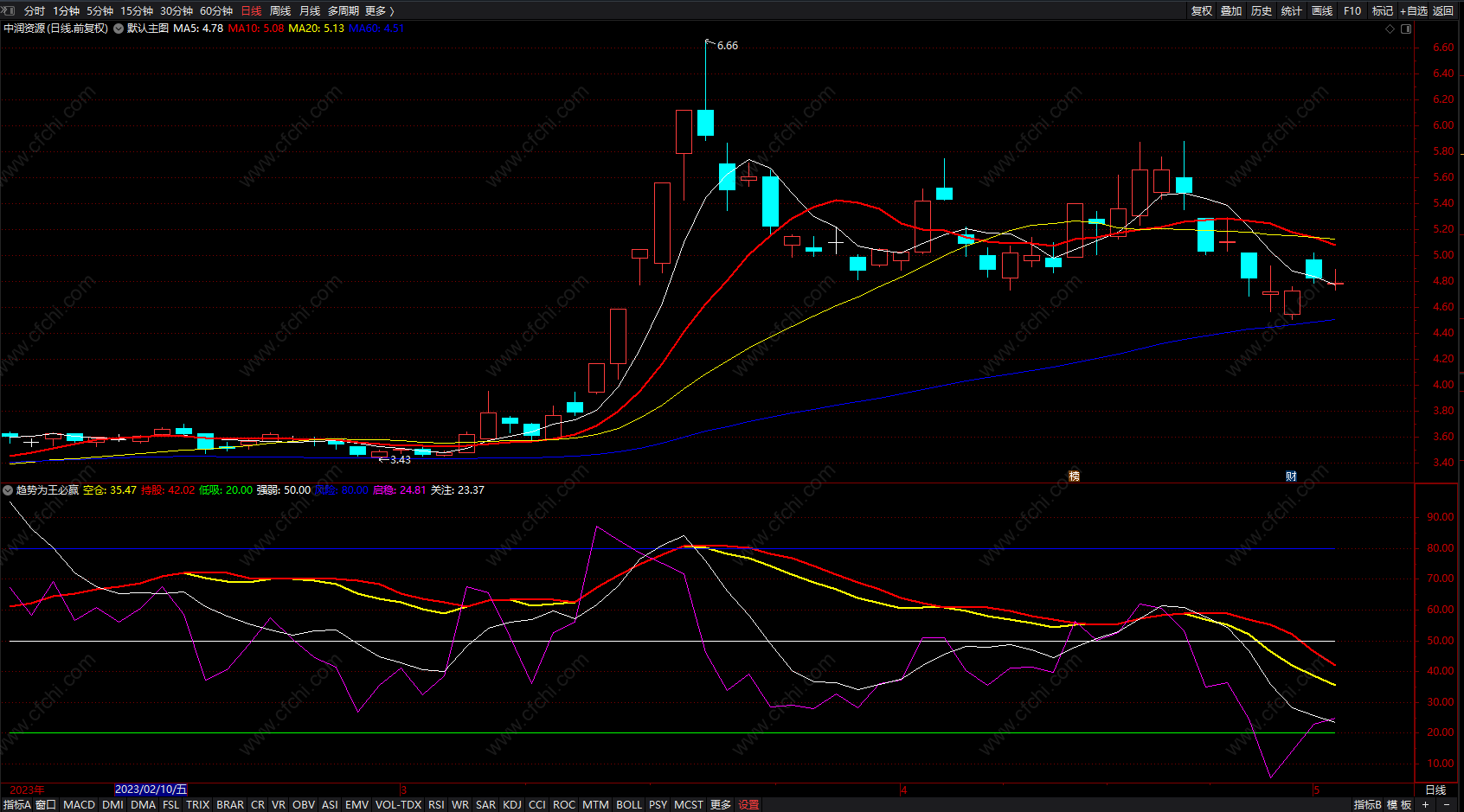The image size is (1464, 812).
Task: Expand the 默认主图 main chart dropdown arrow
Action: (x=119, y=29)
